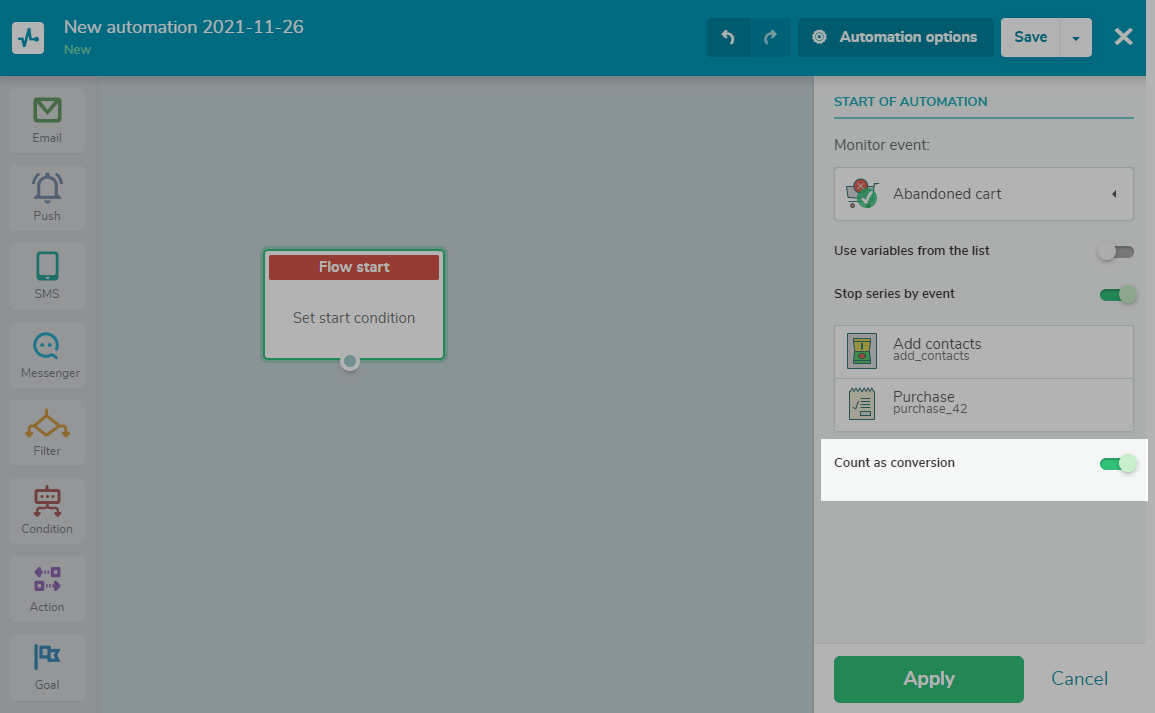Select the Goal flag icon
The image size is (1155, 713).
point(47,657)
